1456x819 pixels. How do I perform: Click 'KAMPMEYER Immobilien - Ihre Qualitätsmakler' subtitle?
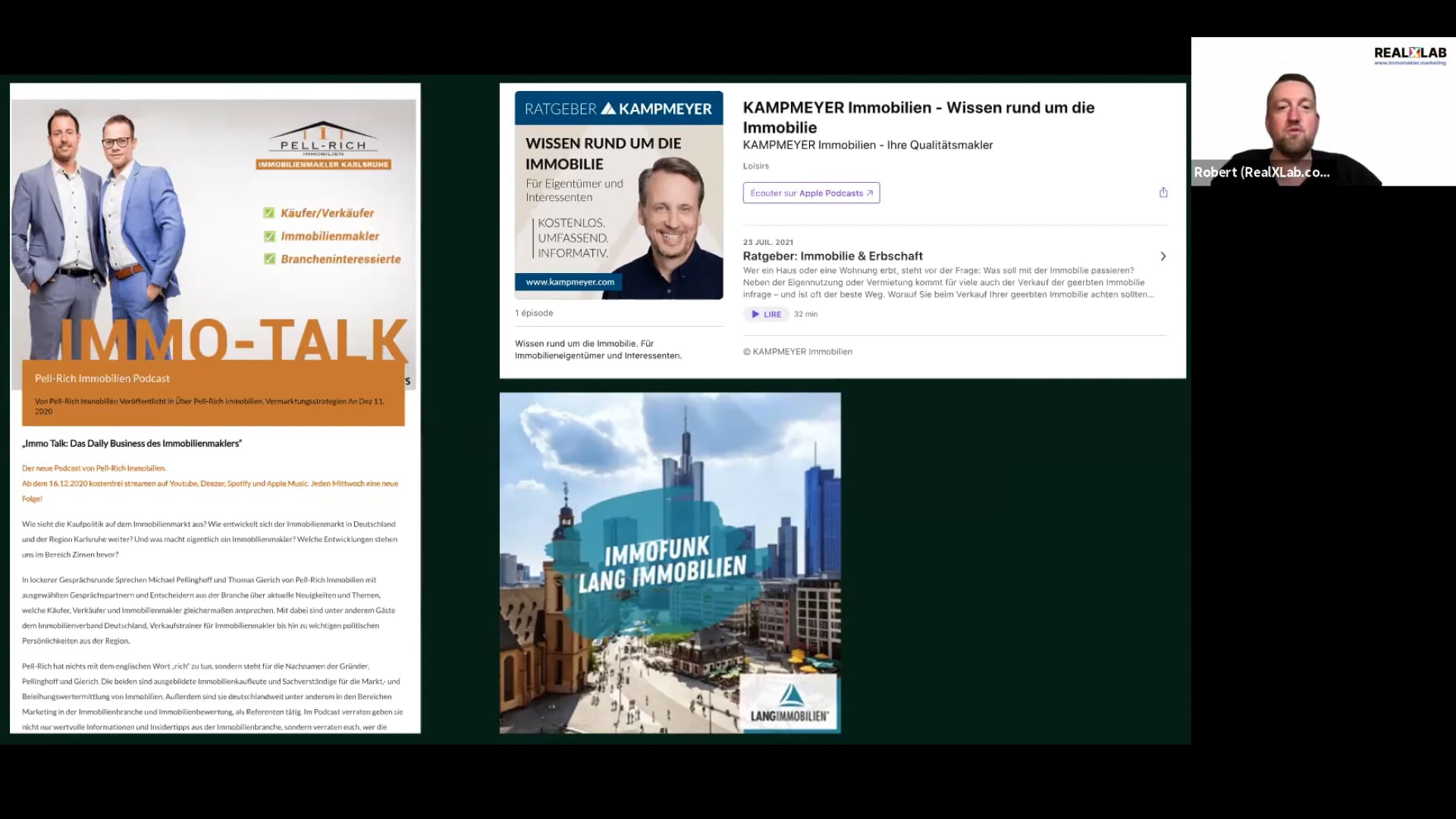click(868, 146)
